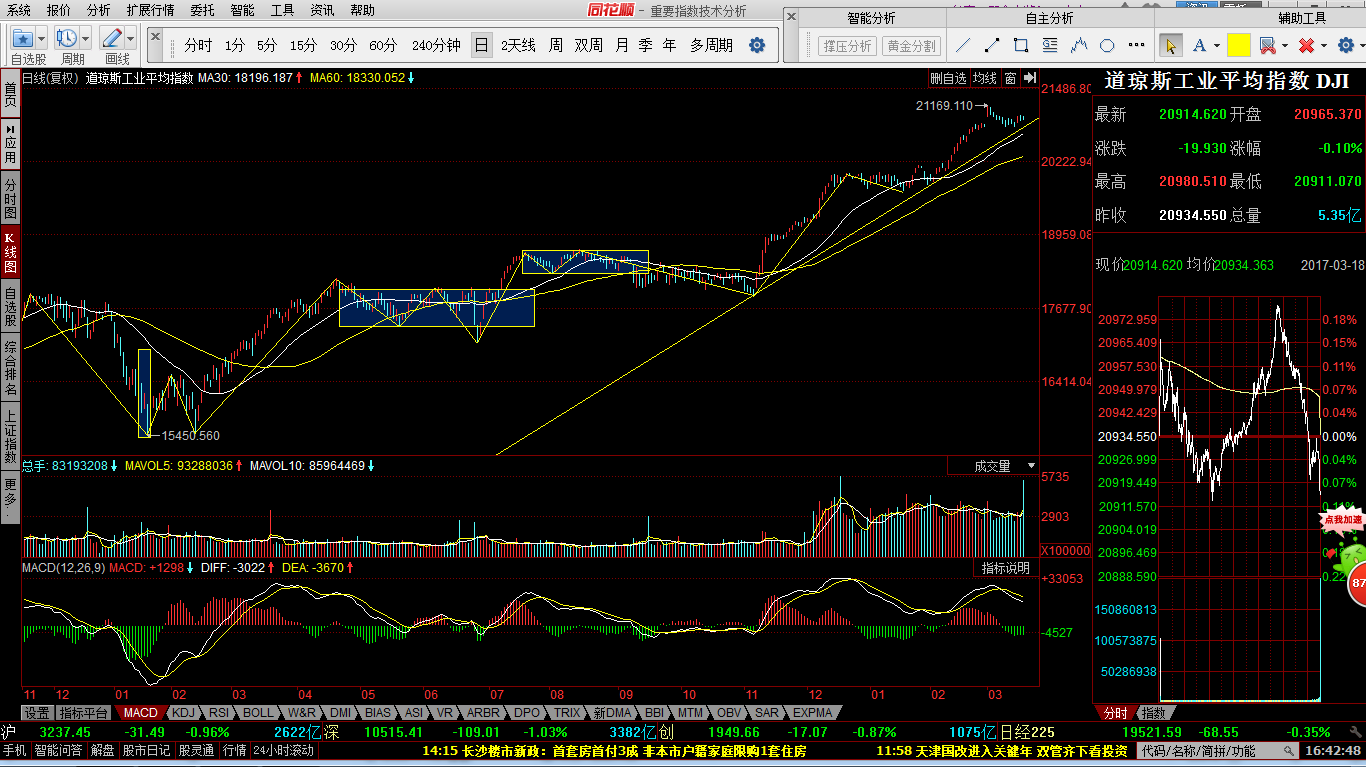This screenshot has height=767, width=1366.
Task: Switch to 分时图 in sidebar
Action: click(x=10, y=199)
